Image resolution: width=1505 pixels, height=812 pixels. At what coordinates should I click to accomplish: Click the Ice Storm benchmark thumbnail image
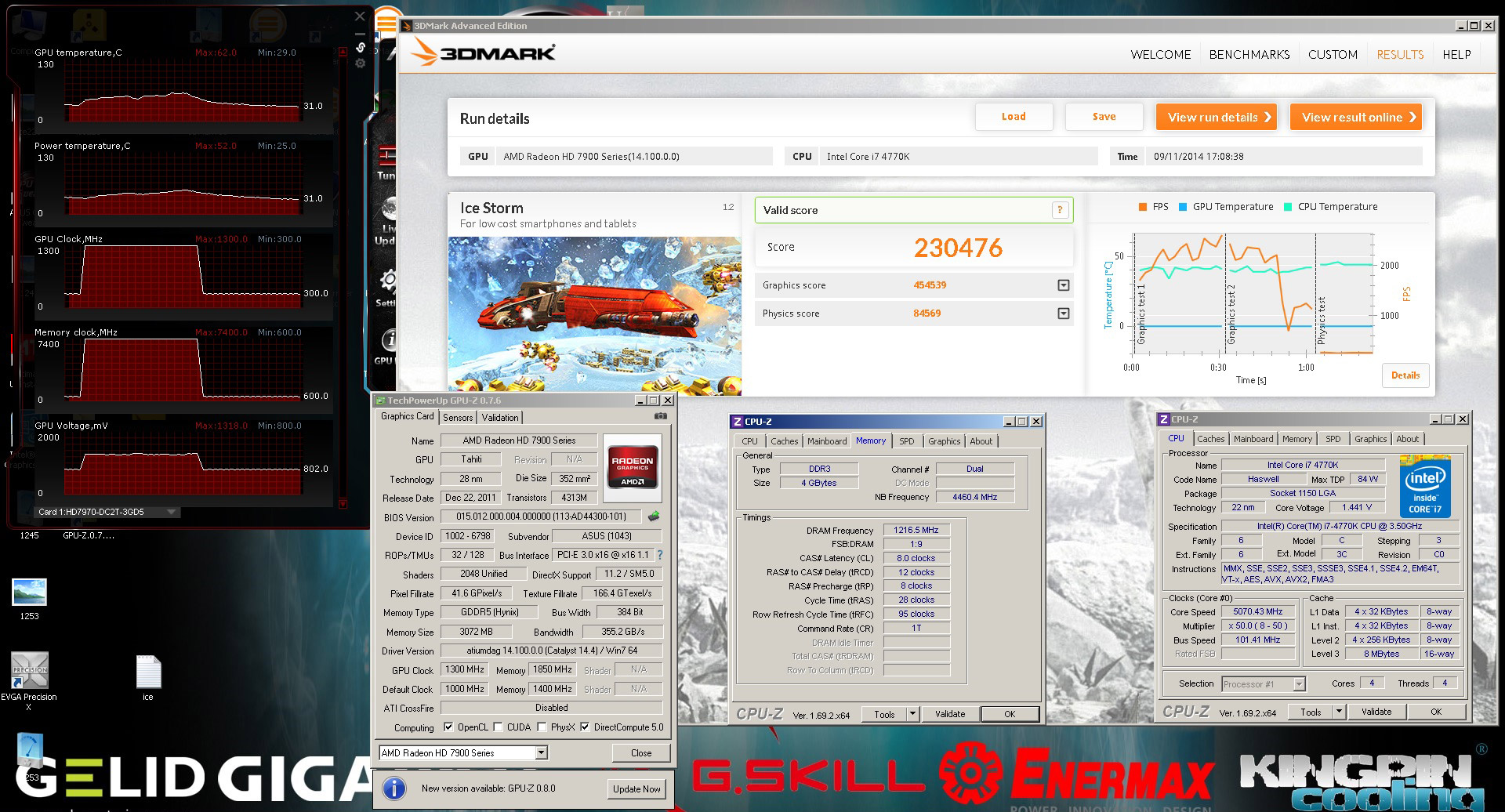595,315
